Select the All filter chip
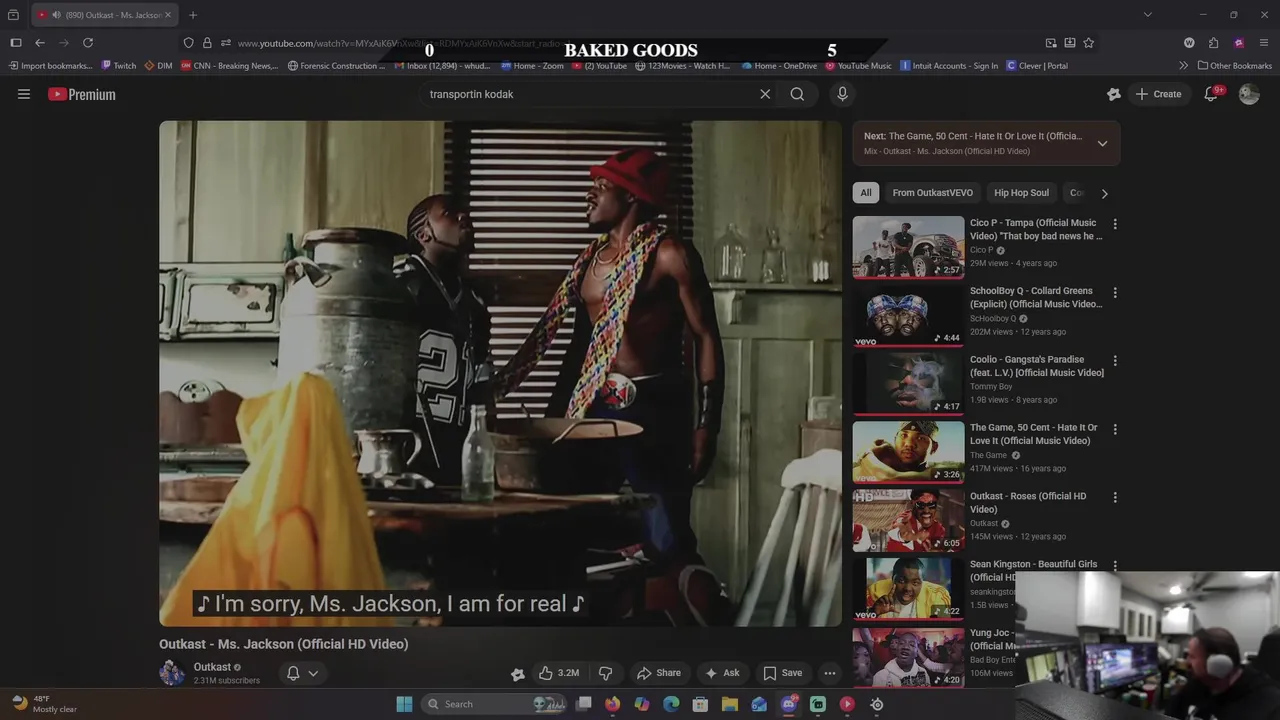The height and width of the screenshot is (720, 1280). pyautogui.click(x=866, y=193)
